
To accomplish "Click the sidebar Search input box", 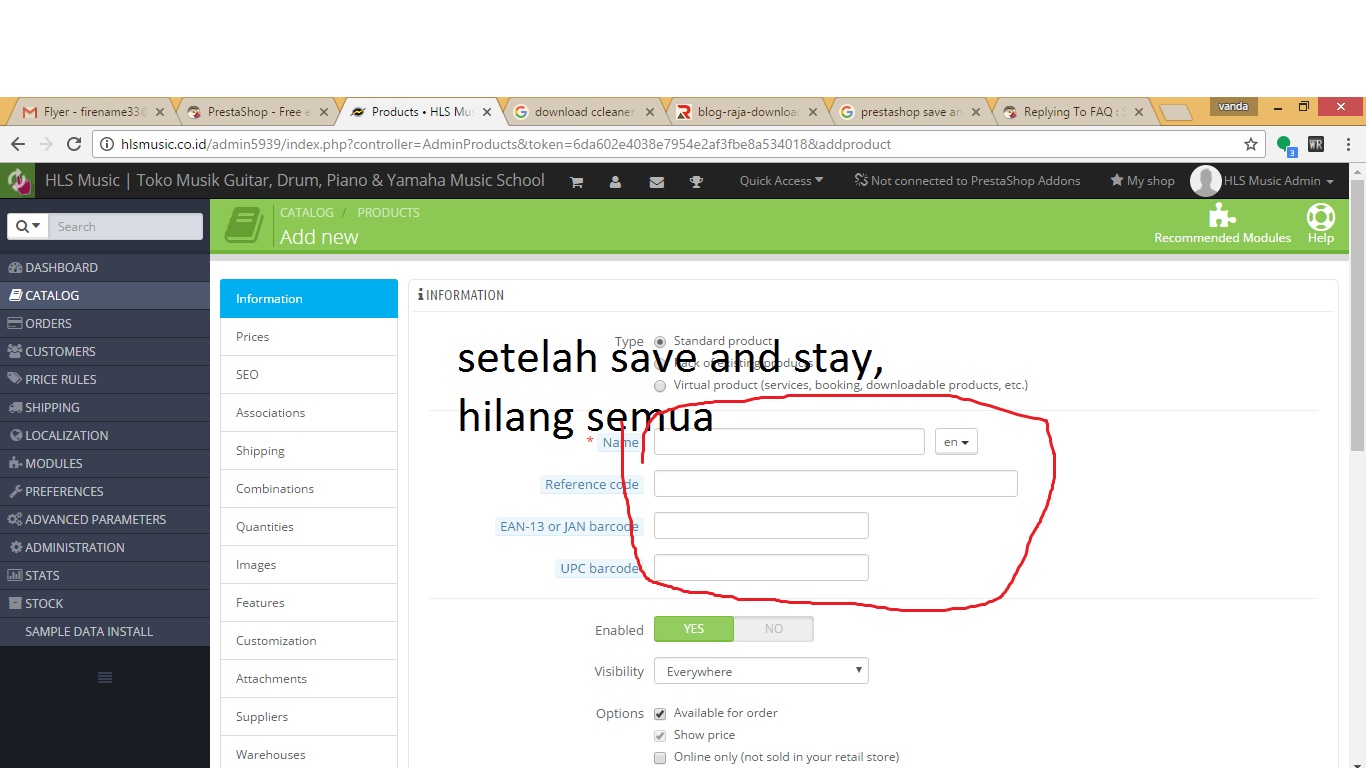I will [125, 227].
